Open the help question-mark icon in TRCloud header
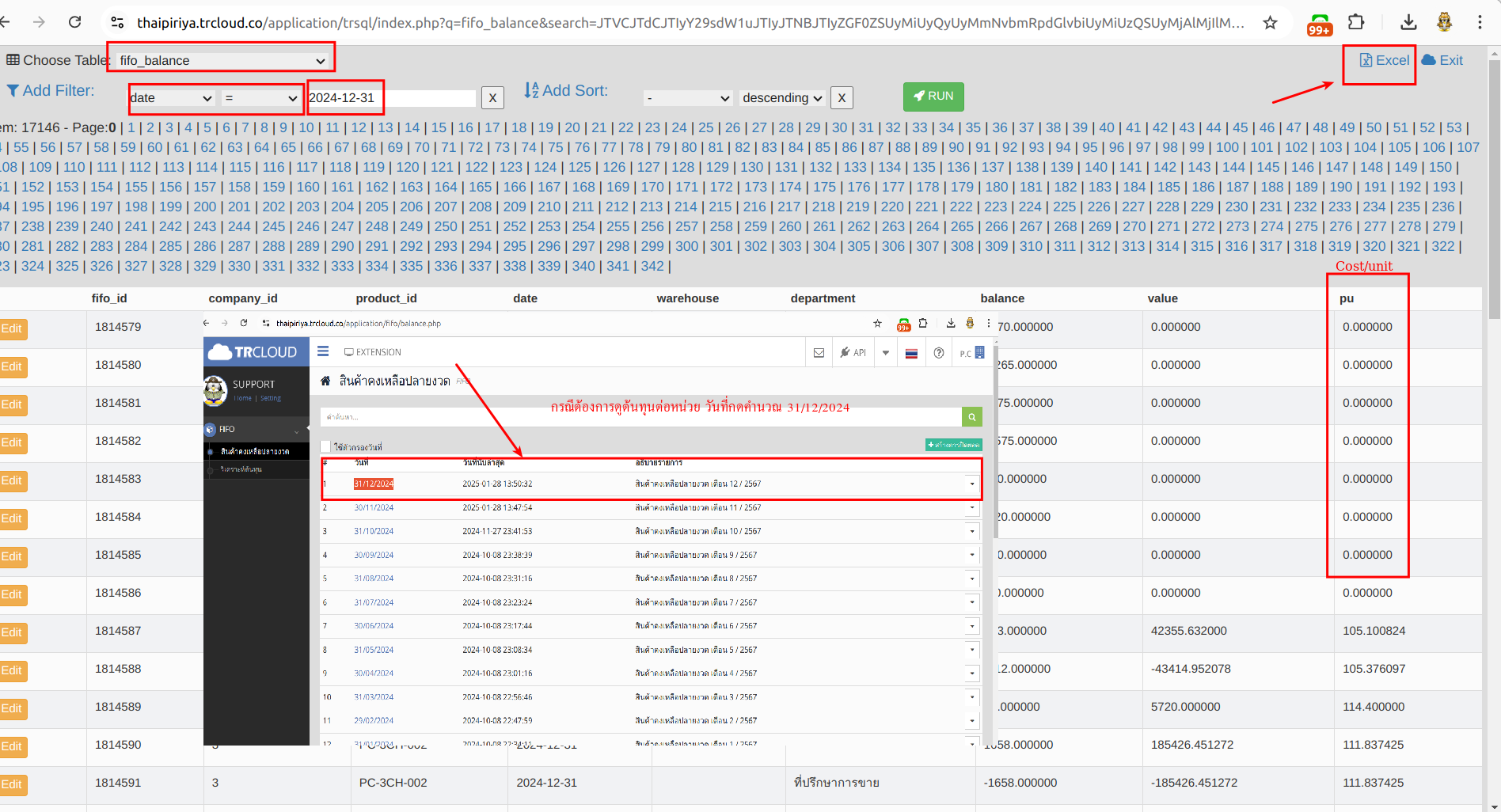This screenshot has width=1501, height=812. tap(938, 353)
